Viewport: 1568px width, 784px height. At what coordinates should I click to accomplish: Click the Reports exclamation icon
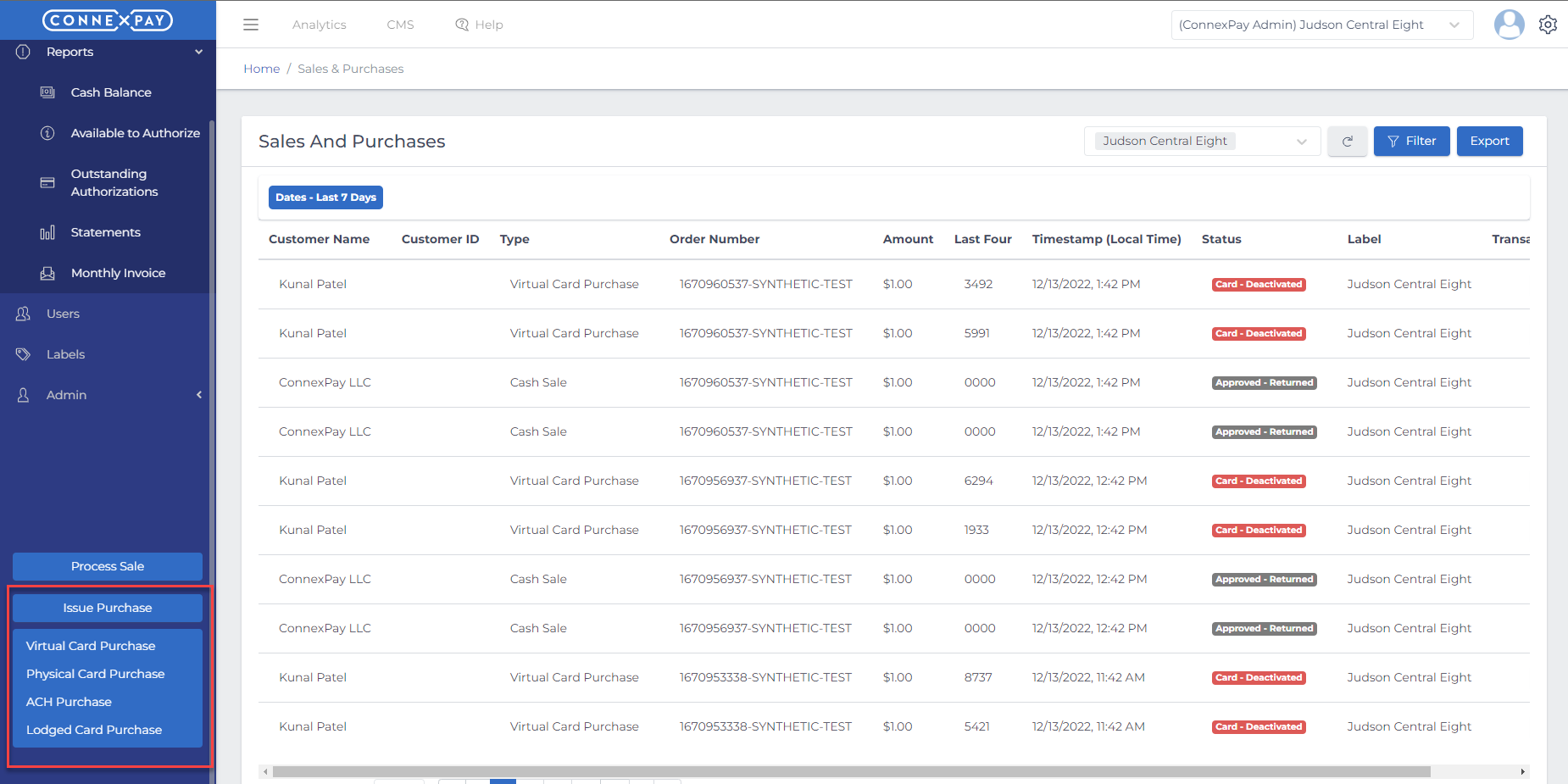(x=23, y=52)
